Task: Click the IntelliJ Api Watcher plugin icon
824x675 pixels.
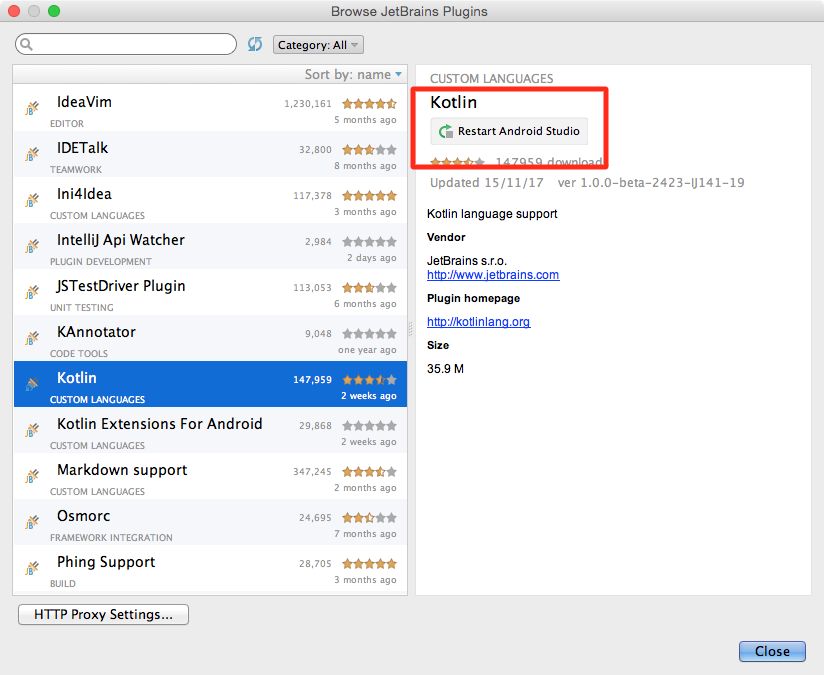Action: (32, 246)
